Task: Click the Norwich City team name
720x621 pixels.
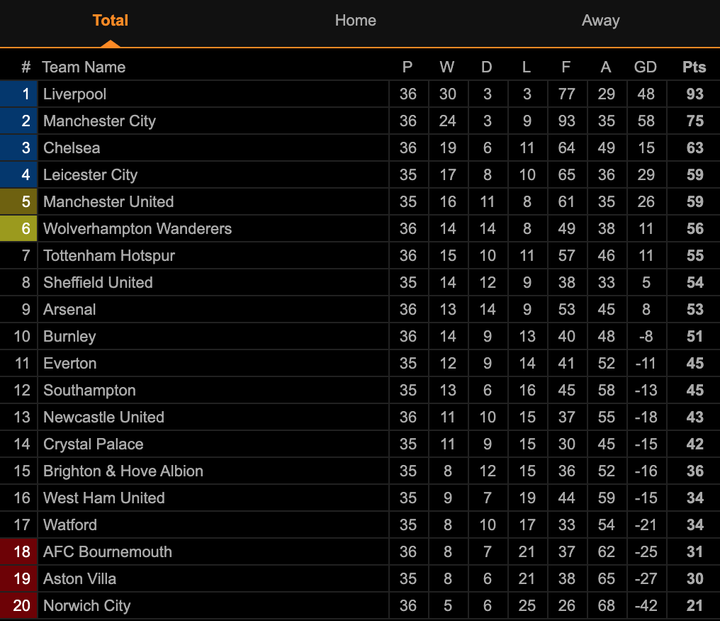Action: [87, 606]
